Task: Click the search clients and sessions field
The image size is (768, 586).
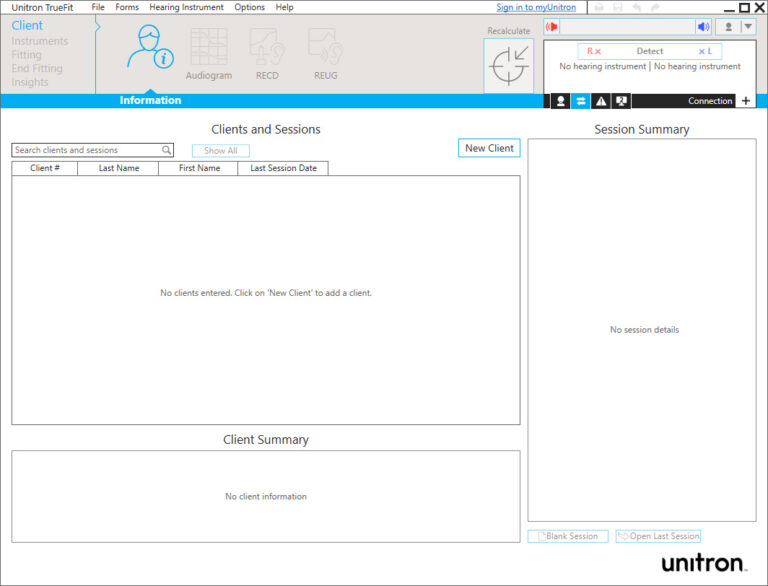Action: pos(87,150)
